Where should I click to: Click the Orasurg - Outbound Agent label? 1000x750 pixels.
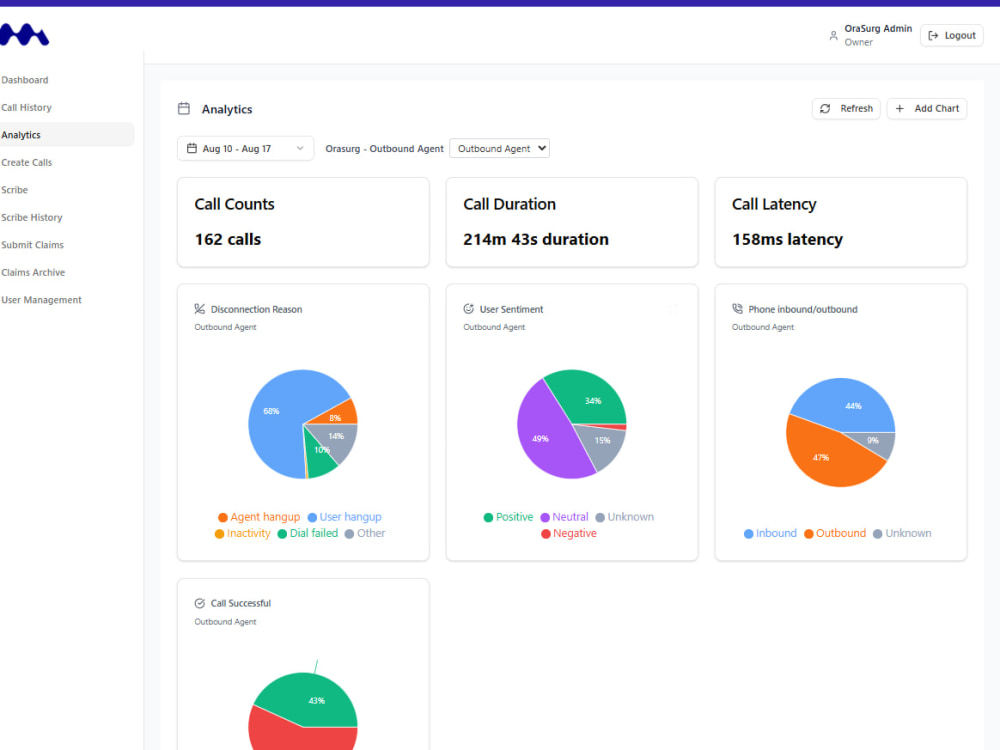coord(385,149)
